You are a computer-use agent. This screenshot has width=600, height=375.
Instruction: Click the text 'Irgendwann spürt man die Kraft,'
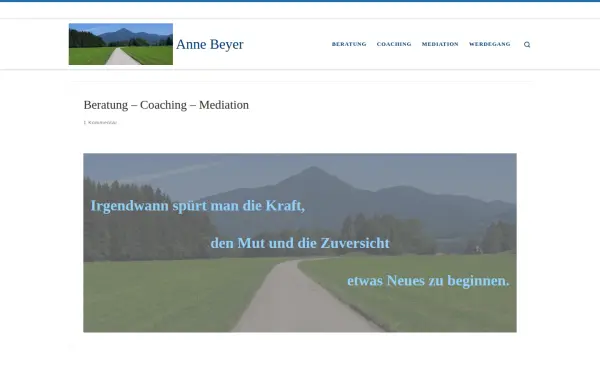click(198, 206)
